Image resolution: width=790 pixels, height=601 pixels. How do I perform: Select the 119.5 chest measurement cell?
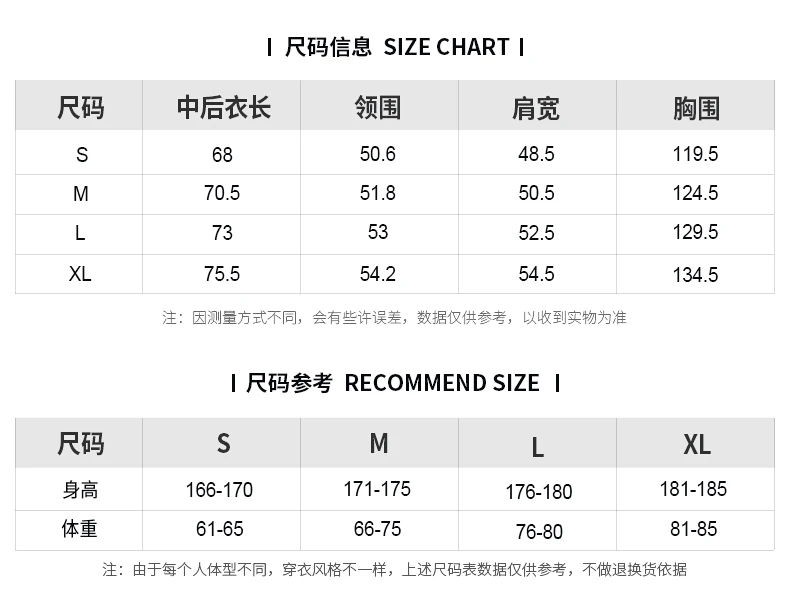click(x=695, y=154)
